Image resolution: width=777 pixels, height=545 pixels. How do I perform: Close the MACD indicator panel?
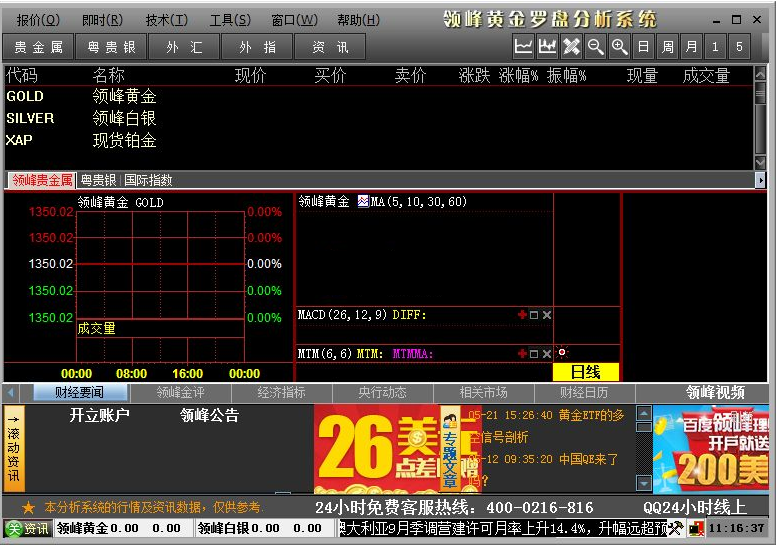[547, 315]
